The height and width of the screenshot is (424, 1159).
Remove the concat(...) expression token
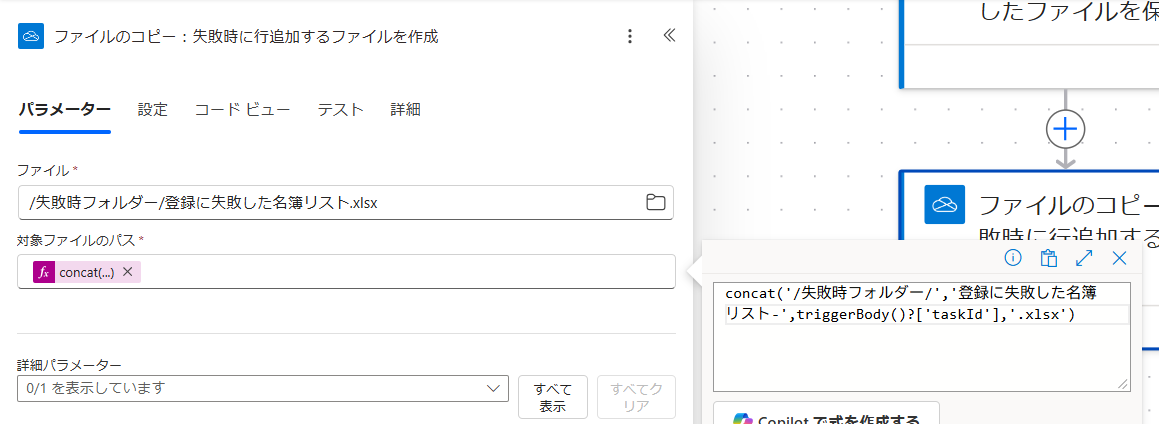pos(128,272)
